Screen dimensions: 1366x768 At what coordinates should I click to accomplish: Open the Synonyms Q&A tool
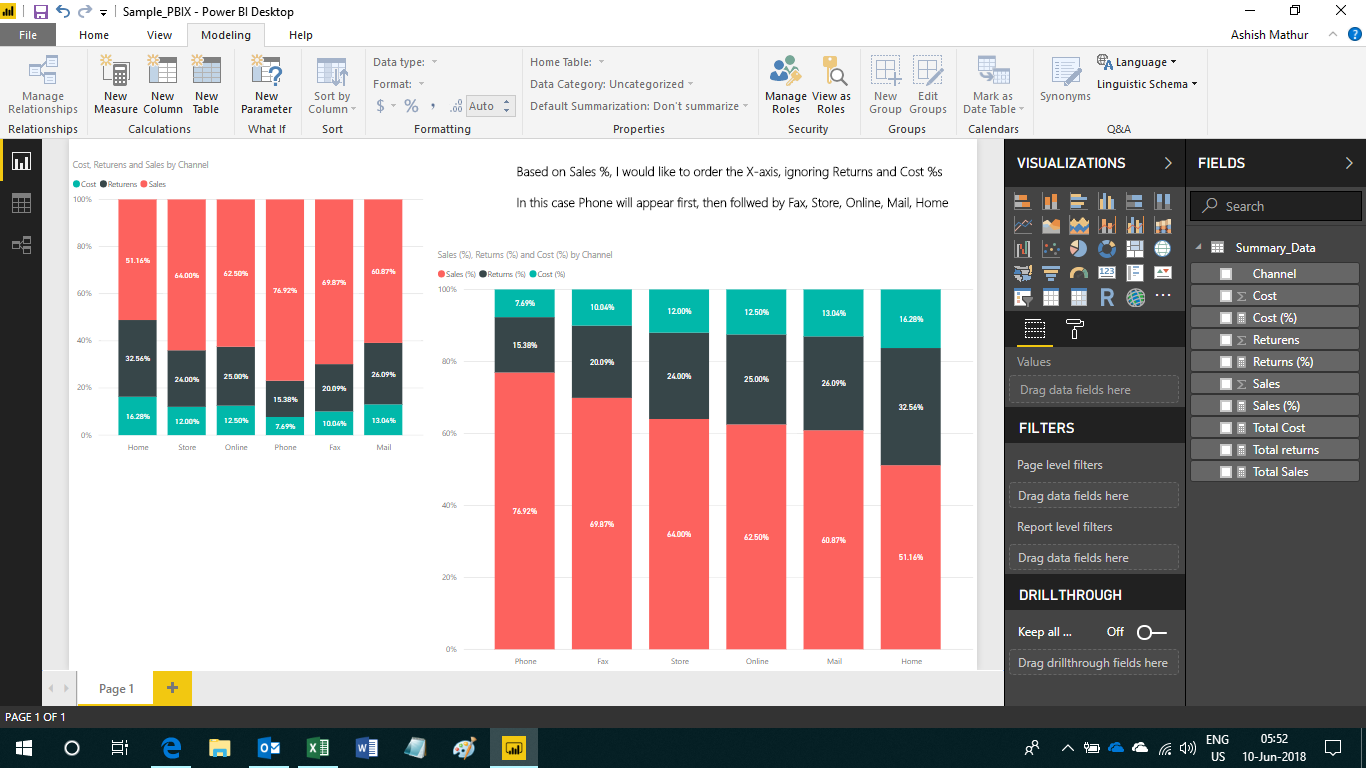click(x=1065, y=80)
